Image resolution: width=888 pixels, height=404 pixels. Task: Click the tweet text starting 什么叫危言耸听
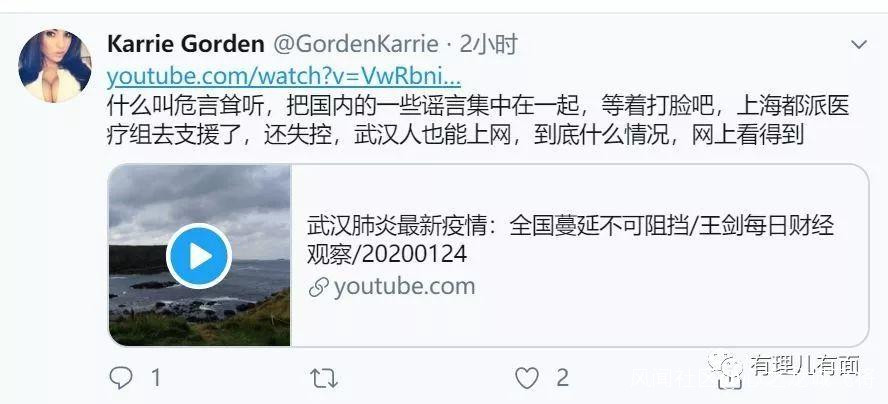click(x=478, y=121)
